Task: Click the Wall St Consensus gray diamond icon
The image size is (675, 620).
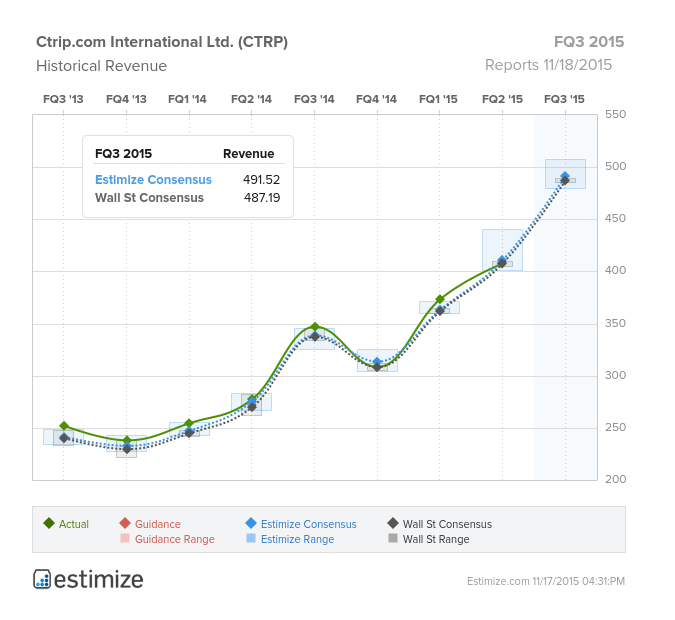Action: [393, 523]
